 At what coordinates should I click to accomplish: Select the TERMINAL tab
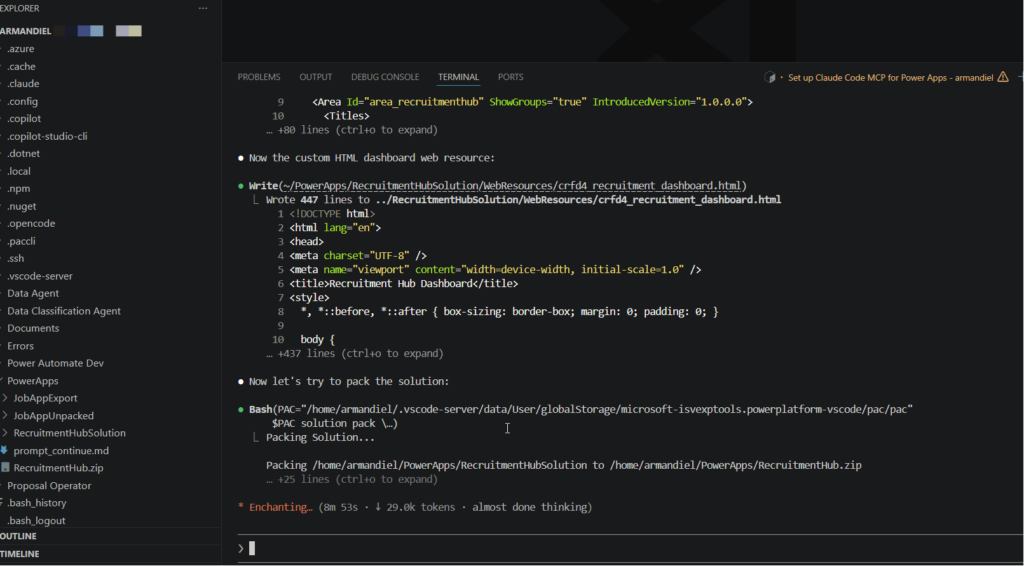click(458, 77)
